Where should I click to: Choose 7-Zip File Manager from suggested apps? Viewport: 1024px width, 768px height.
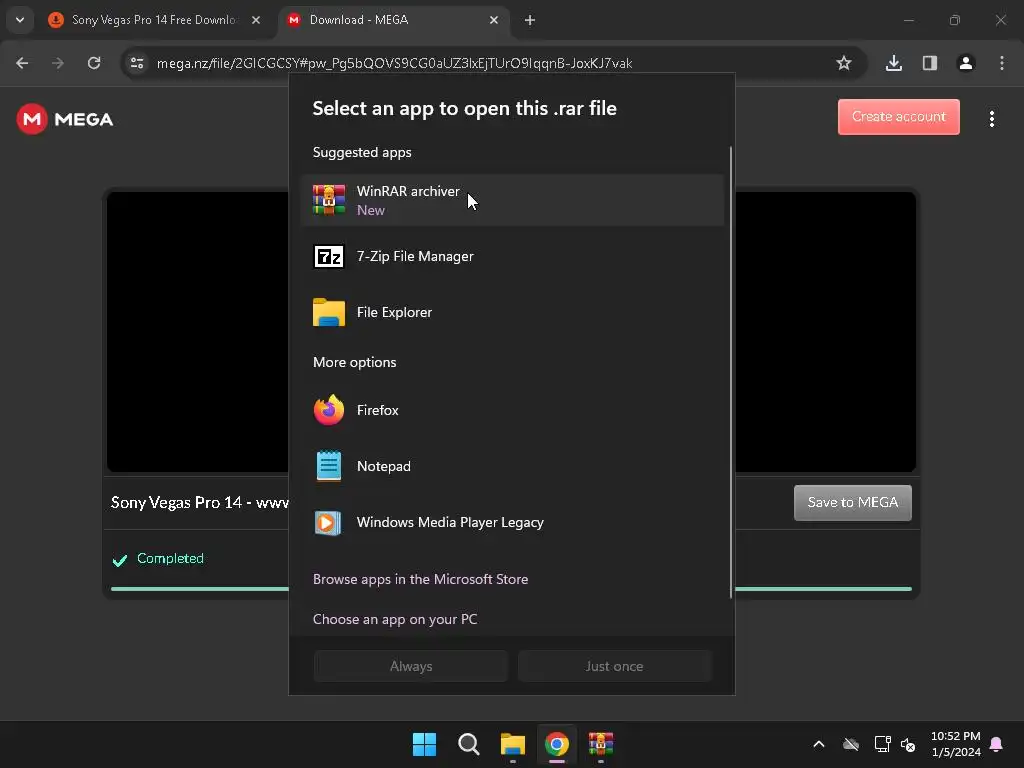pos(513,256)
